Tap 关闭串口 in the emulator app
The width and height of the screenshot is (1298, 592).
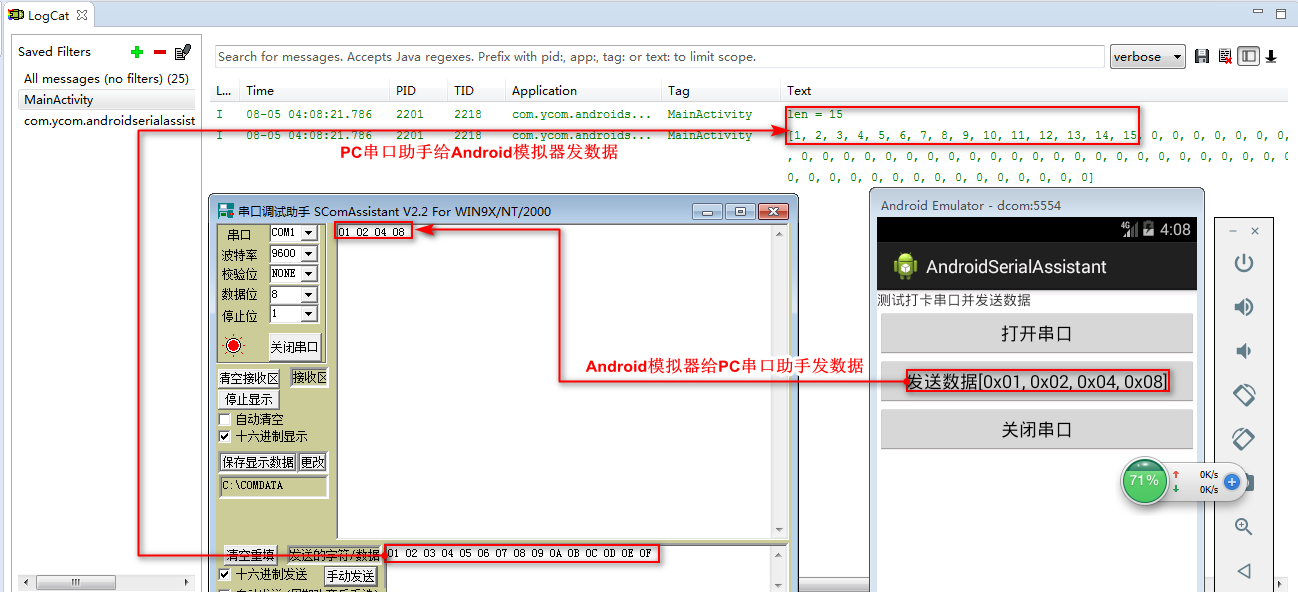(1036, 430)
